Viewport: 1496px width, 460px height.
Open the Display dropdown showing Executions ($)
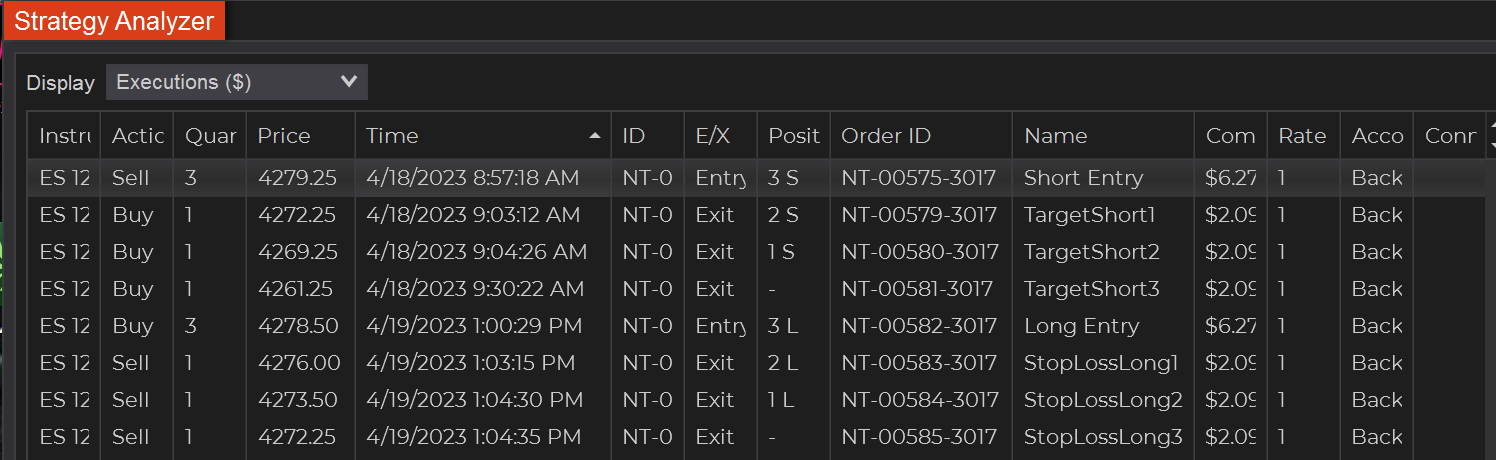pyautogui.click(x=236, y=82)
